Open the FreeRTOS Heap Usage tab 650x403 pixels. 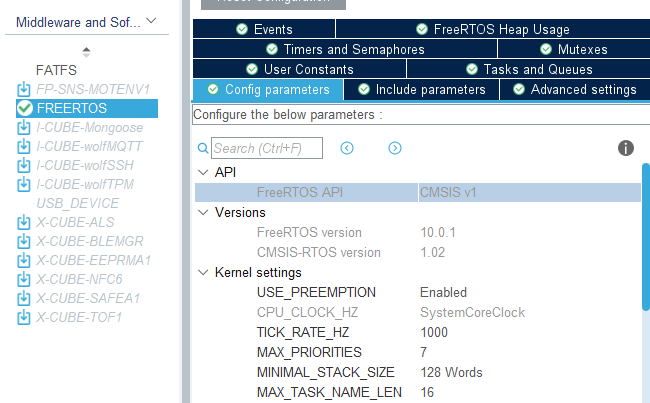pos(493,29)
